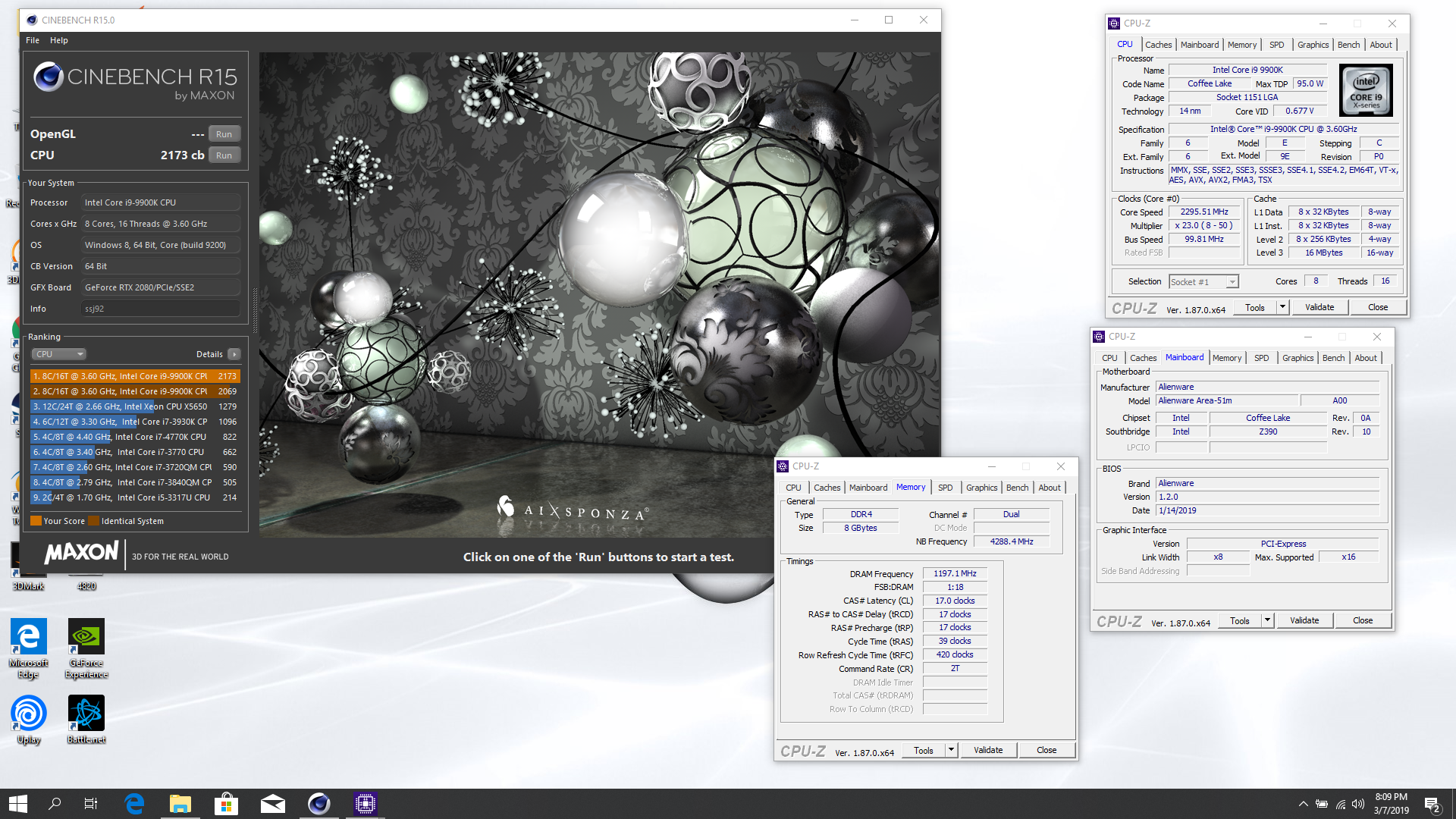The height and width of the screenshot is (819, 1456).
Task: Open Microsoft Store from taskbar
Action: tap(226, 804)
